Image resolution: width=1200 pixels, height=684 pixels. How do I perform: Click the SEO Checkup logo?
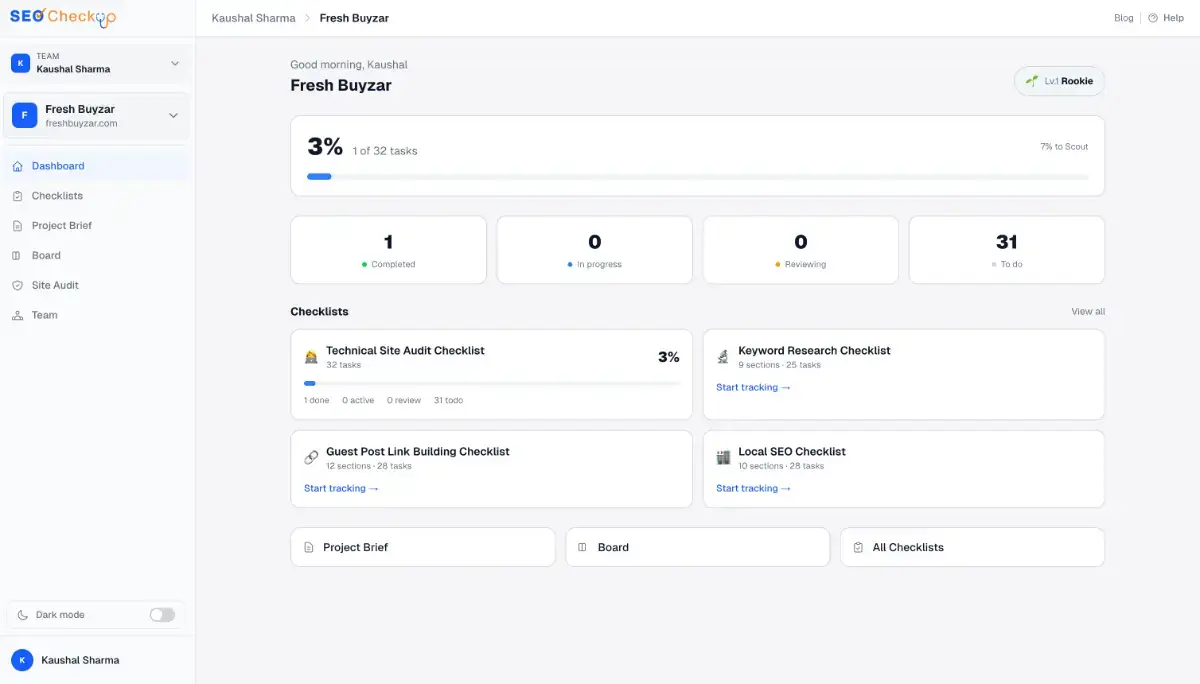[63, 17]
